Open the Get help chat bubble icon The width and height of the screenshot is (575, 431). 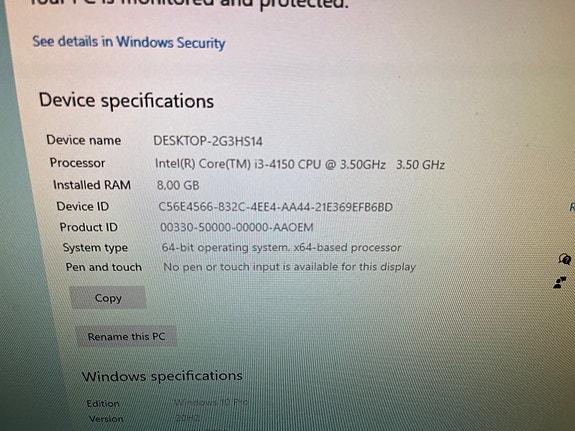[x=564, y=259]
